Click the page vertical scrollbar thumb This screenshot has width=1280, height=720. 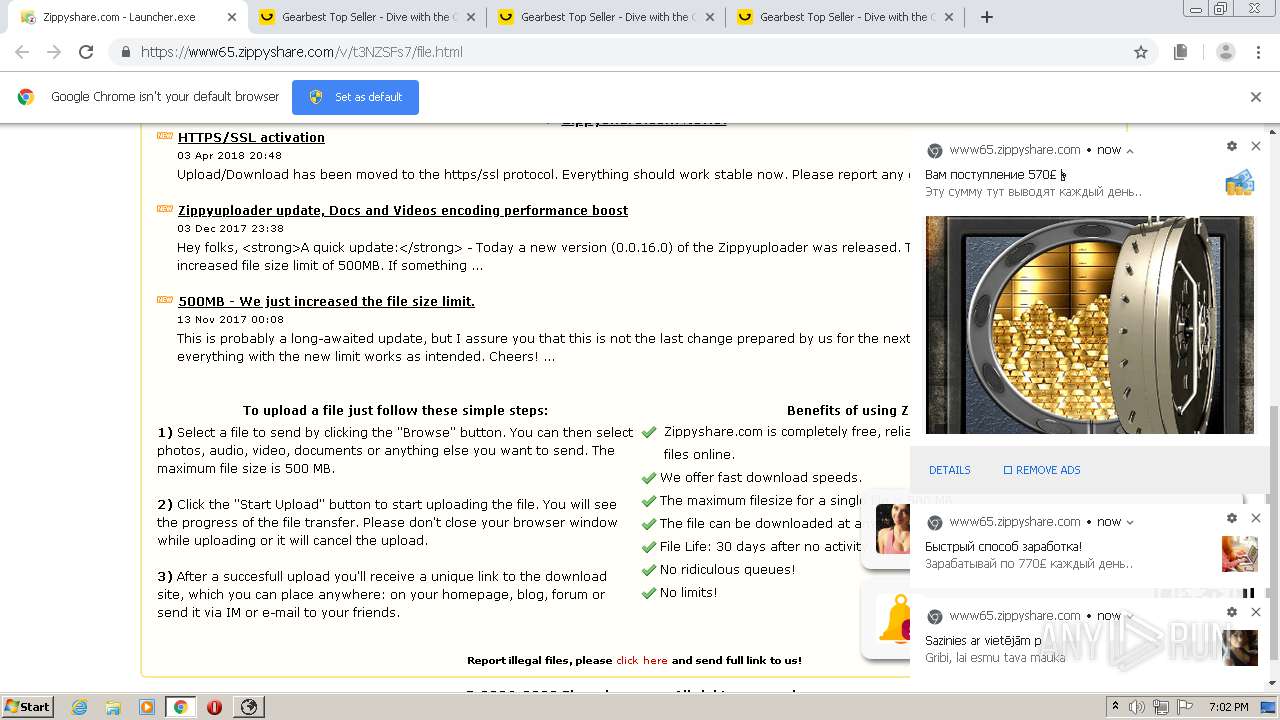(1273, 533)
